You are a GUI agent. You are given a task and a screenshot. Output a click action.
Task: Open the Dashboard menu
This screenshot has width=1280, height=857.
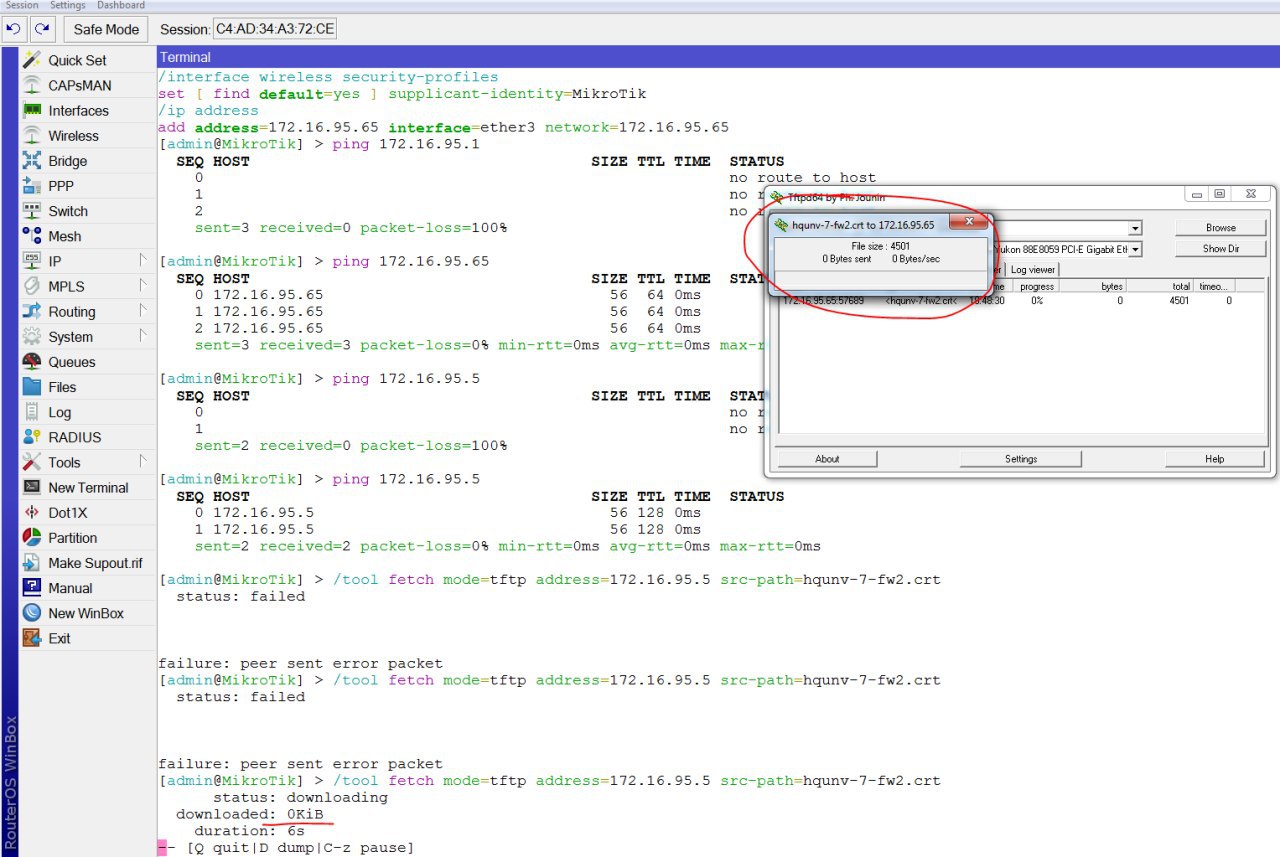pos(120,5)
